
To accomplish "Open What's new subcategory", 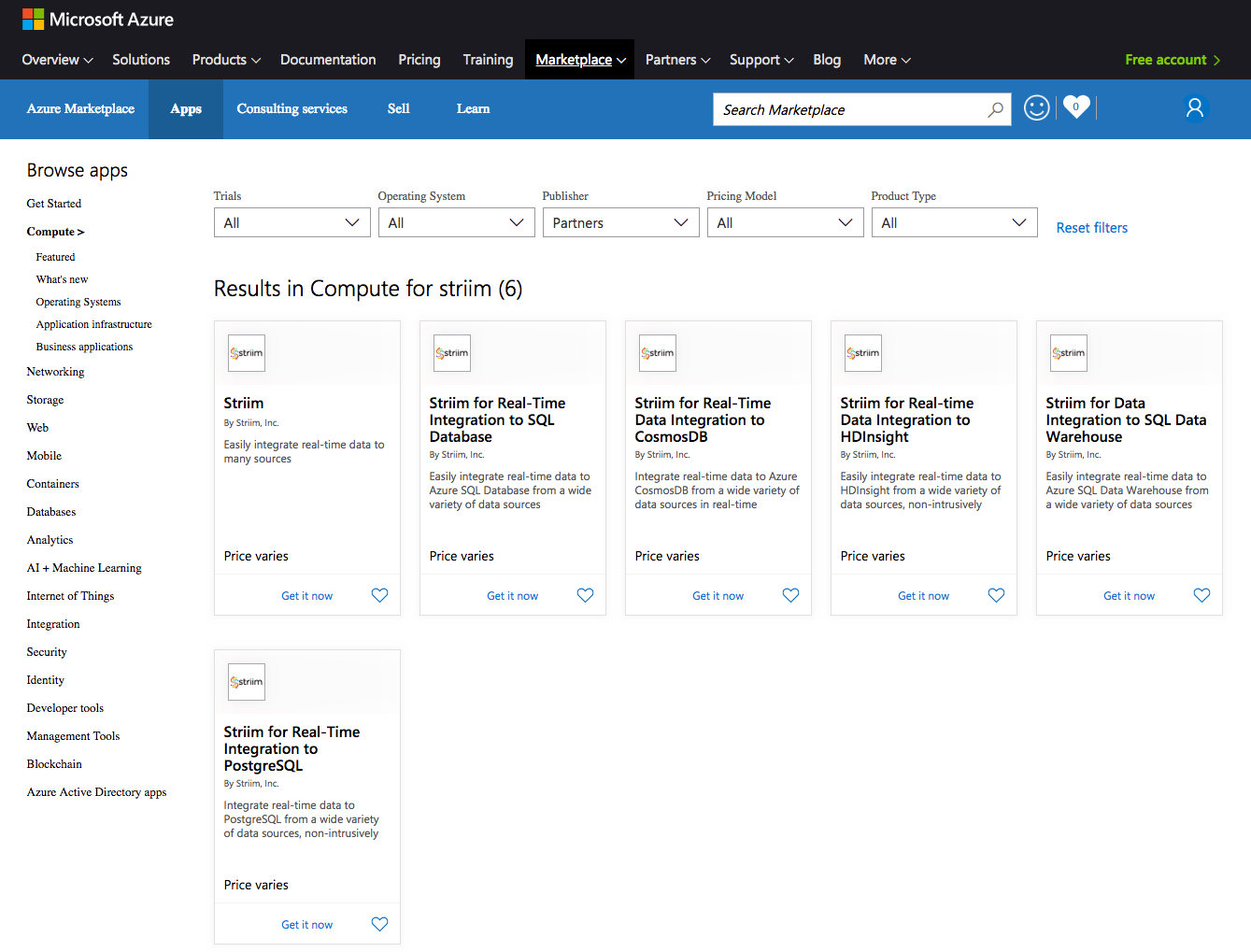I will click(62, 279).
